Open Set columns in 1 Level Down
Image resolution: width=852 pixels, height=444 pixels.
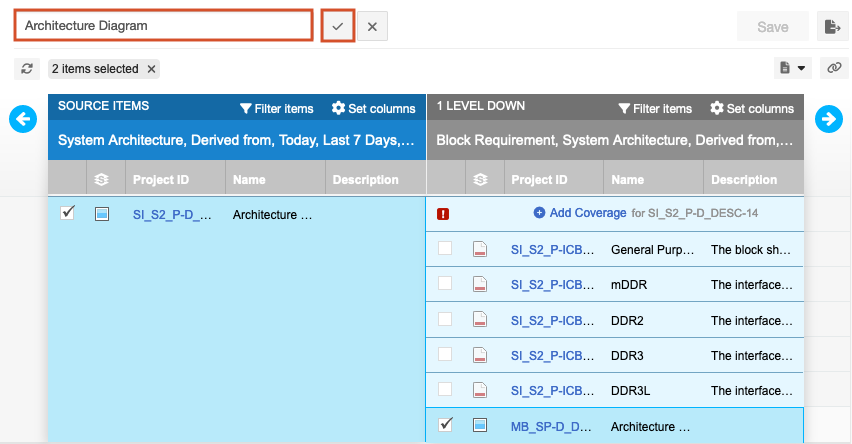tap(752, 108)
